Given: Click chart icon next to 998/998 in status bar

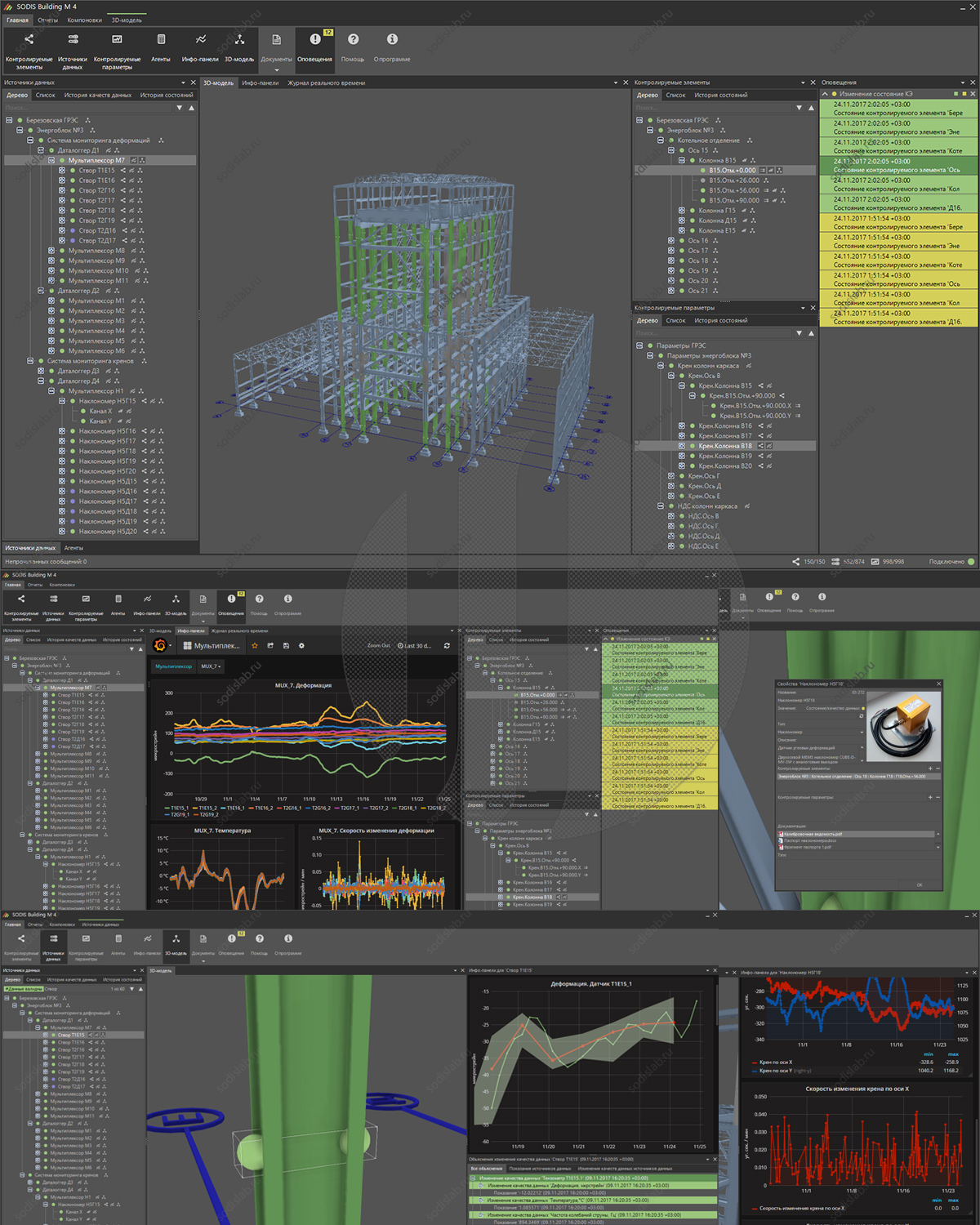Looking at the screenshot, I should [875, 562].
